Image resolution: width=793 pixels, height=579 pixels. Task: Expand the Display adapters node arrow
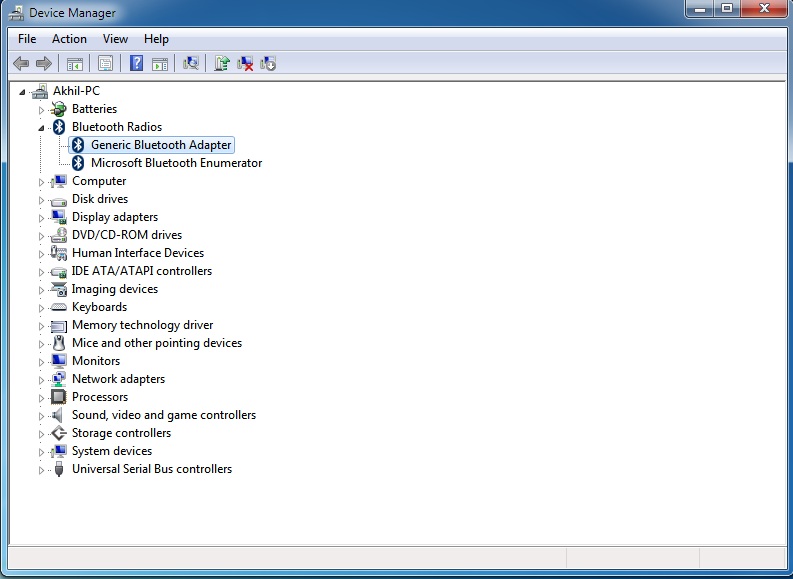pos(41,218)
